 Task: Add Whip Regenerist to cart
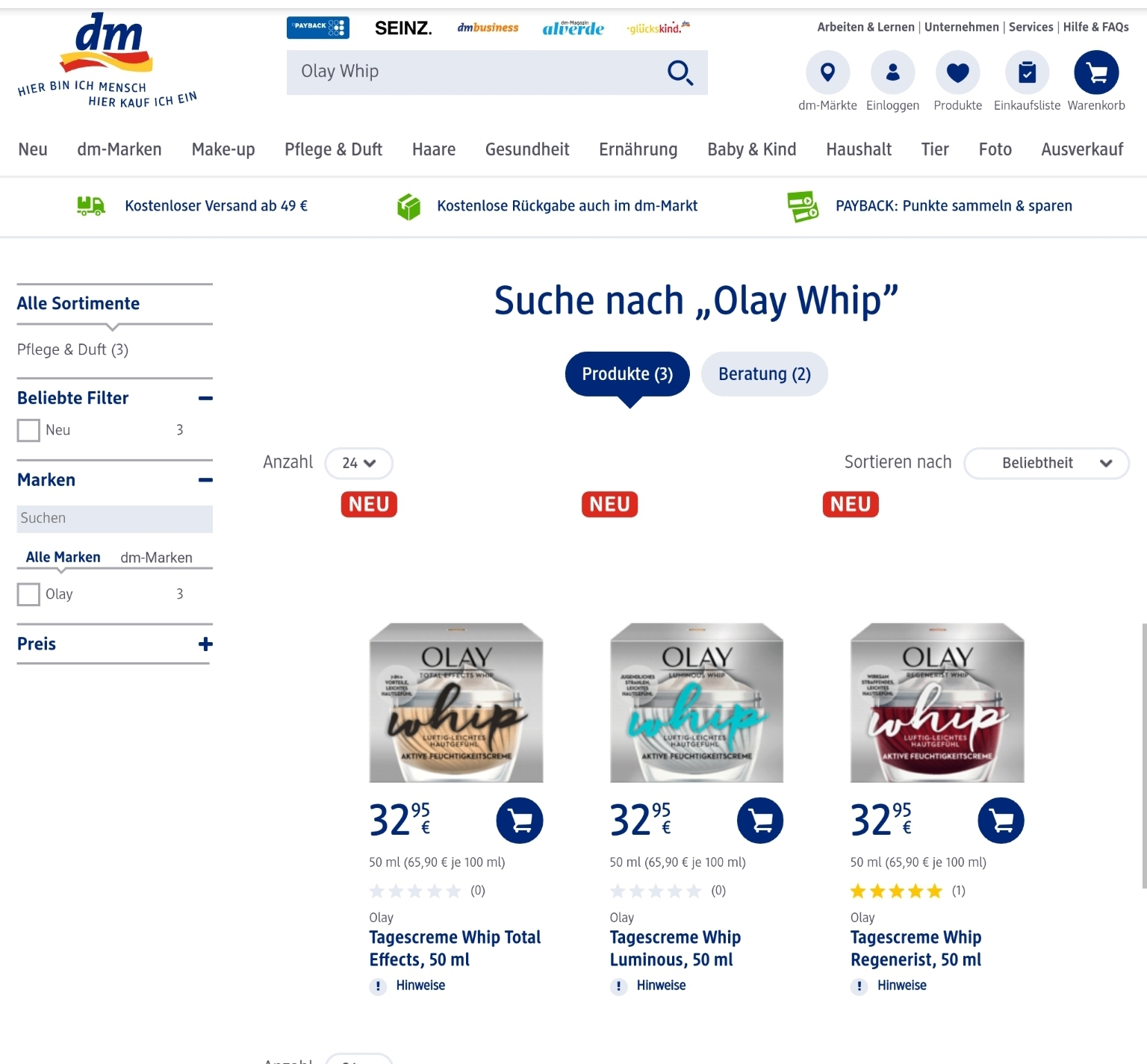[1001, 821]
